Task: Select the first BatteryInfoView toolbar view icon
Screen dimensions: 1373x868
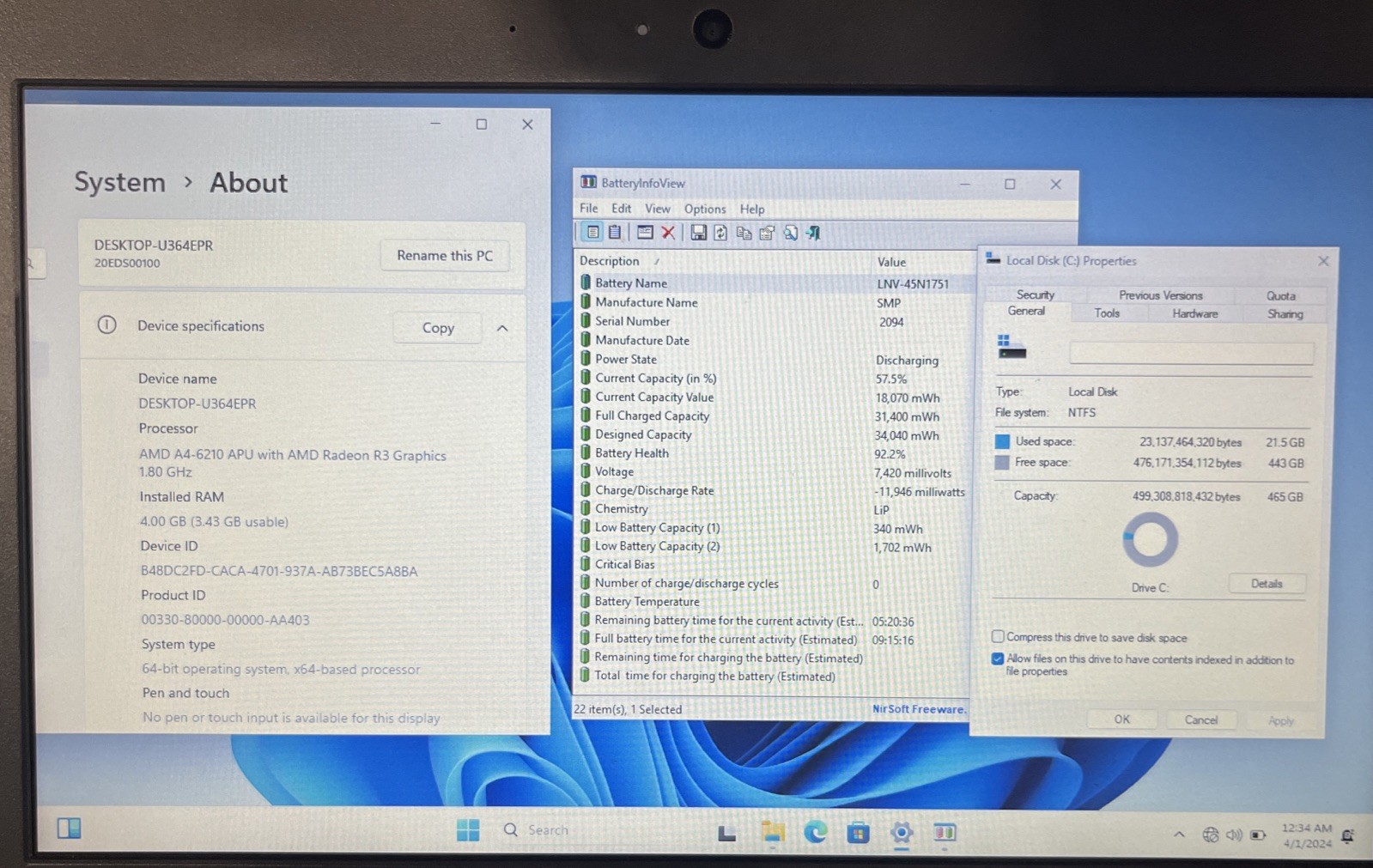Action: point(592,232)
